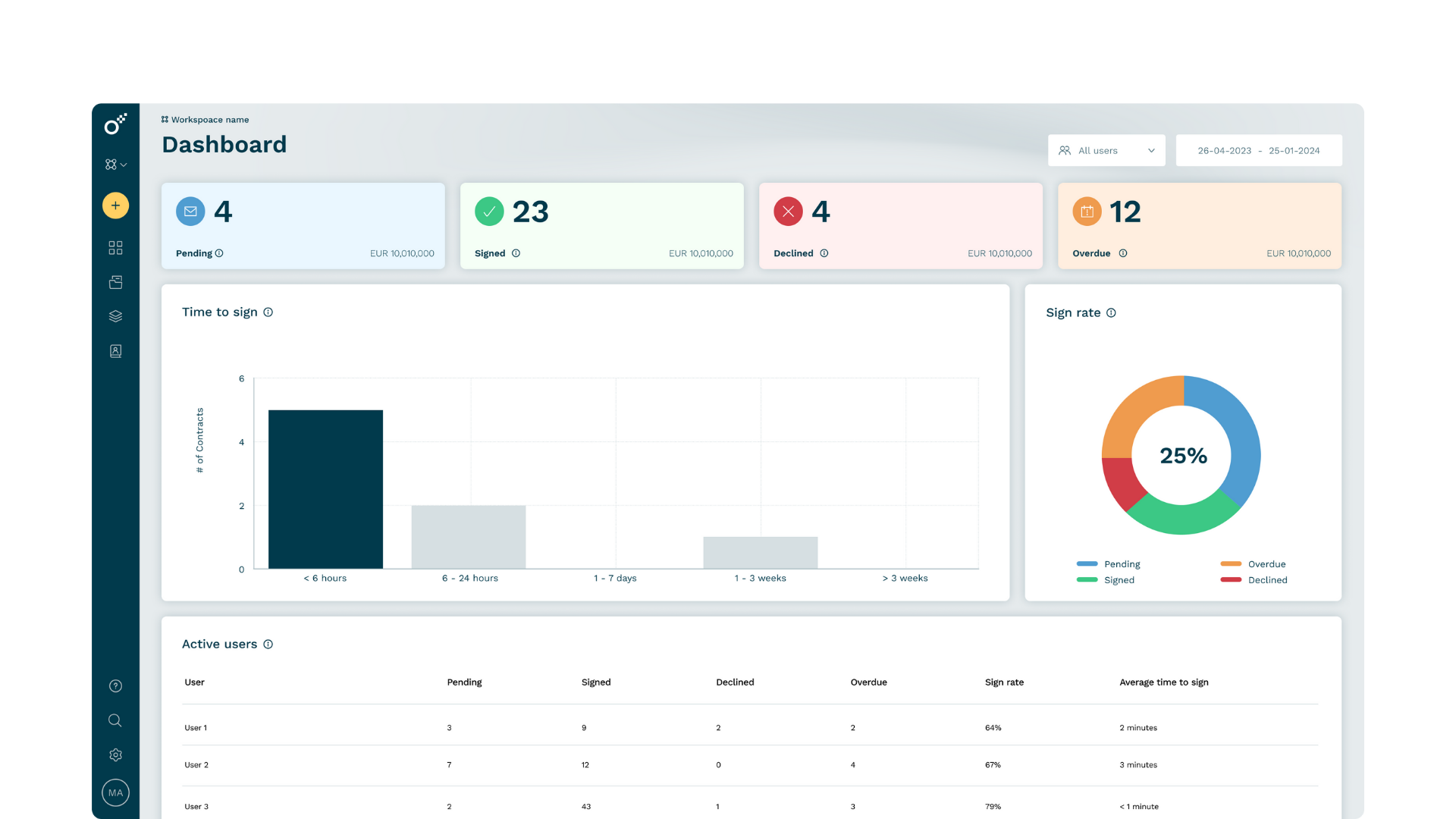Click the dark < 6 hours bar
1456x819 pixels.
coord(325,489)
